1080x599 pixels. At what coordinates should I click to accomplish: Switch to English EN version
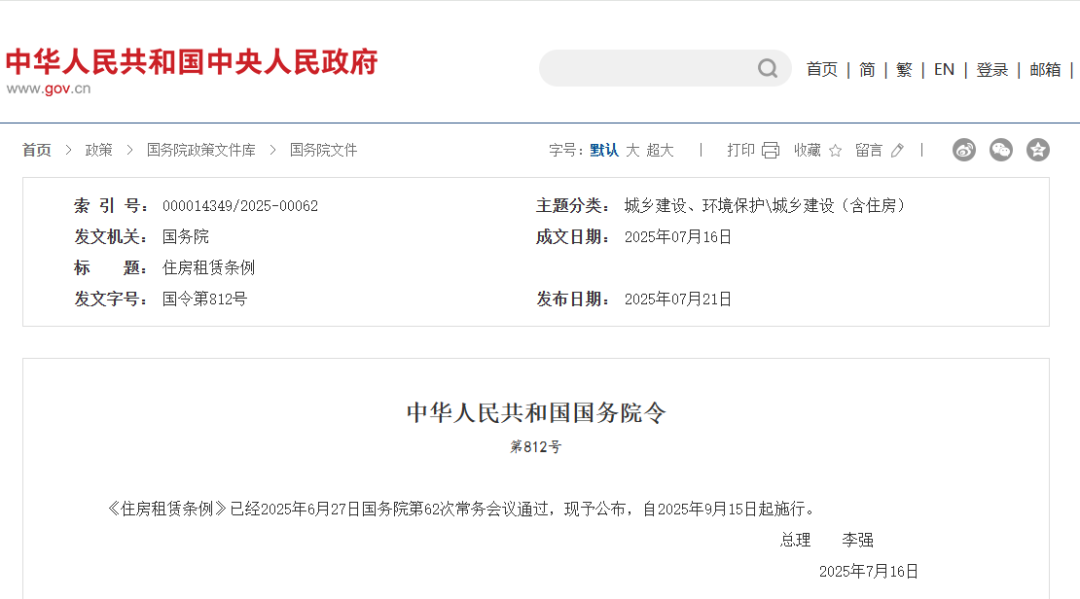coord(944,70)
